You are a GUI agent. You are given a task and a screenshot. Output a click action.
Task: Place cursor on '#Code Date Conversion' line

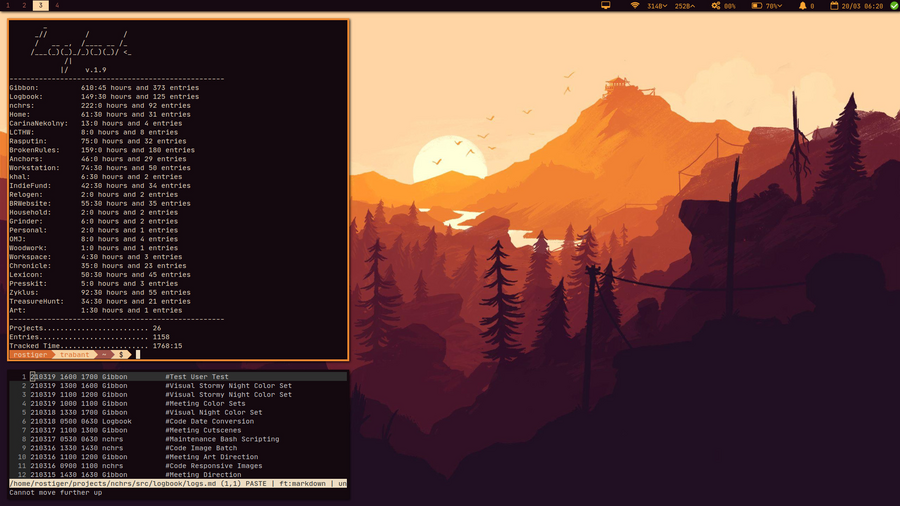pyautogui.click(x=209, y=421)
